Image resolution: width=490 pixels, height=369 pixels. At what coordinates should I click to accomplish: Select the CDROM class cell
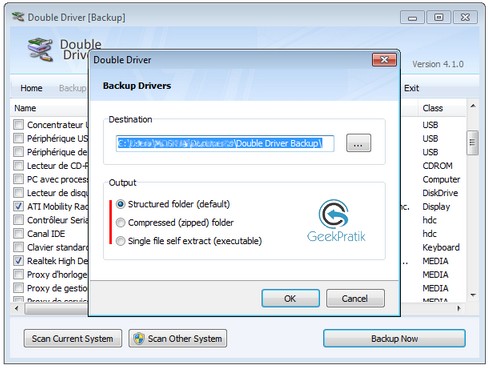tap(437, 165)
